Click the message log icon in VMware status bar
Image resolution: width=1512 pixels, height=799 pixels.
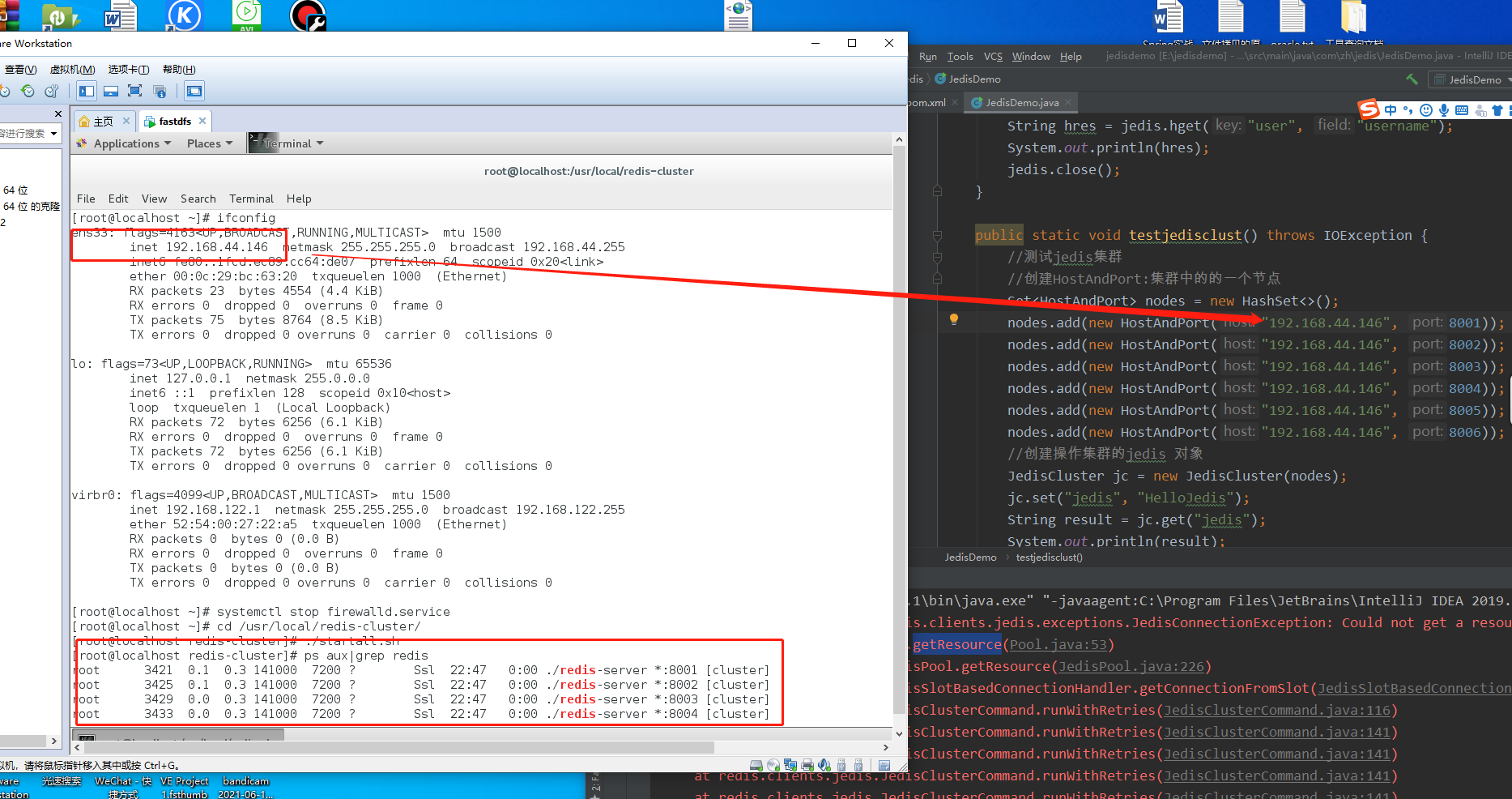[884, 765]
